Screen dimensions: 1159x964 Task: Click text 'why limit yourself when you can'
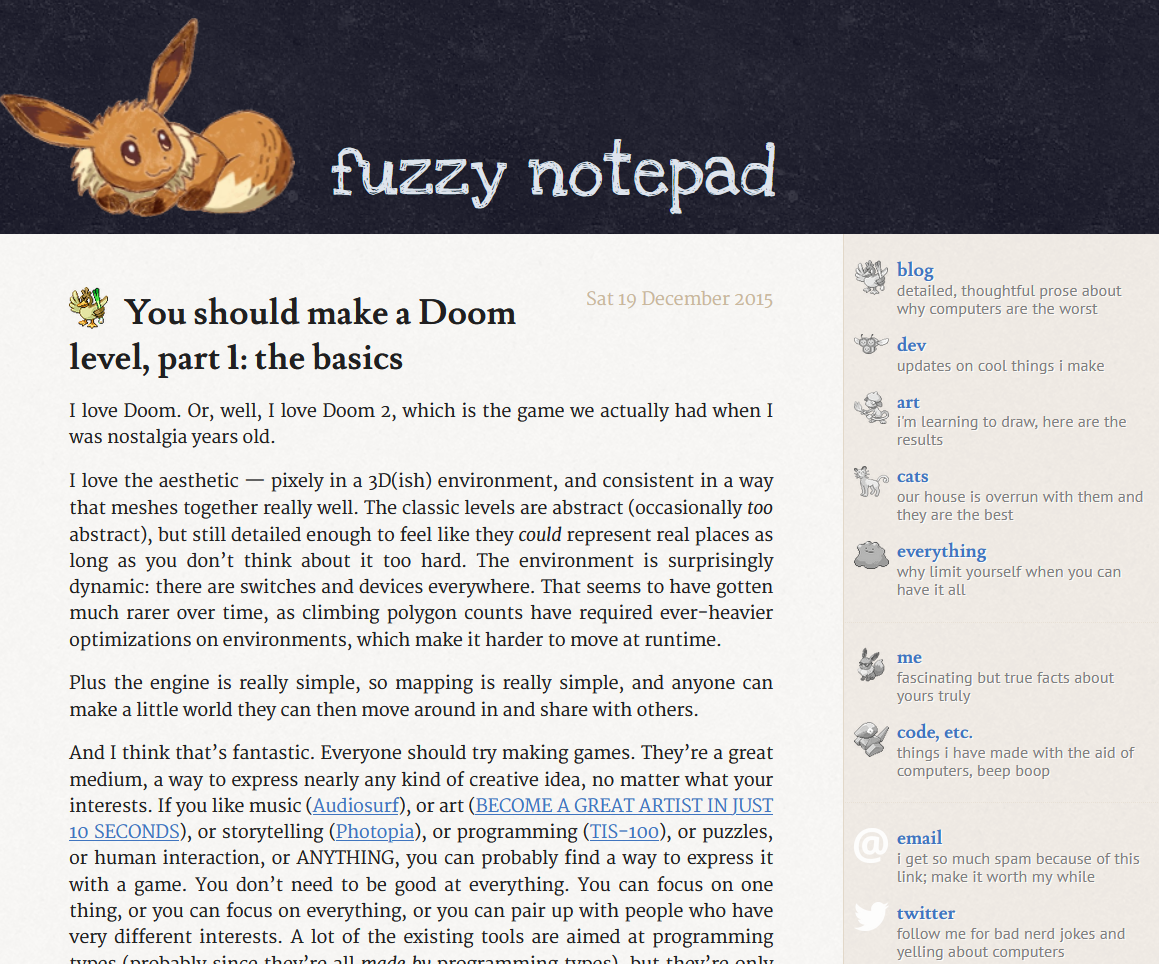pyautogui.click(x=1009, y=572)
